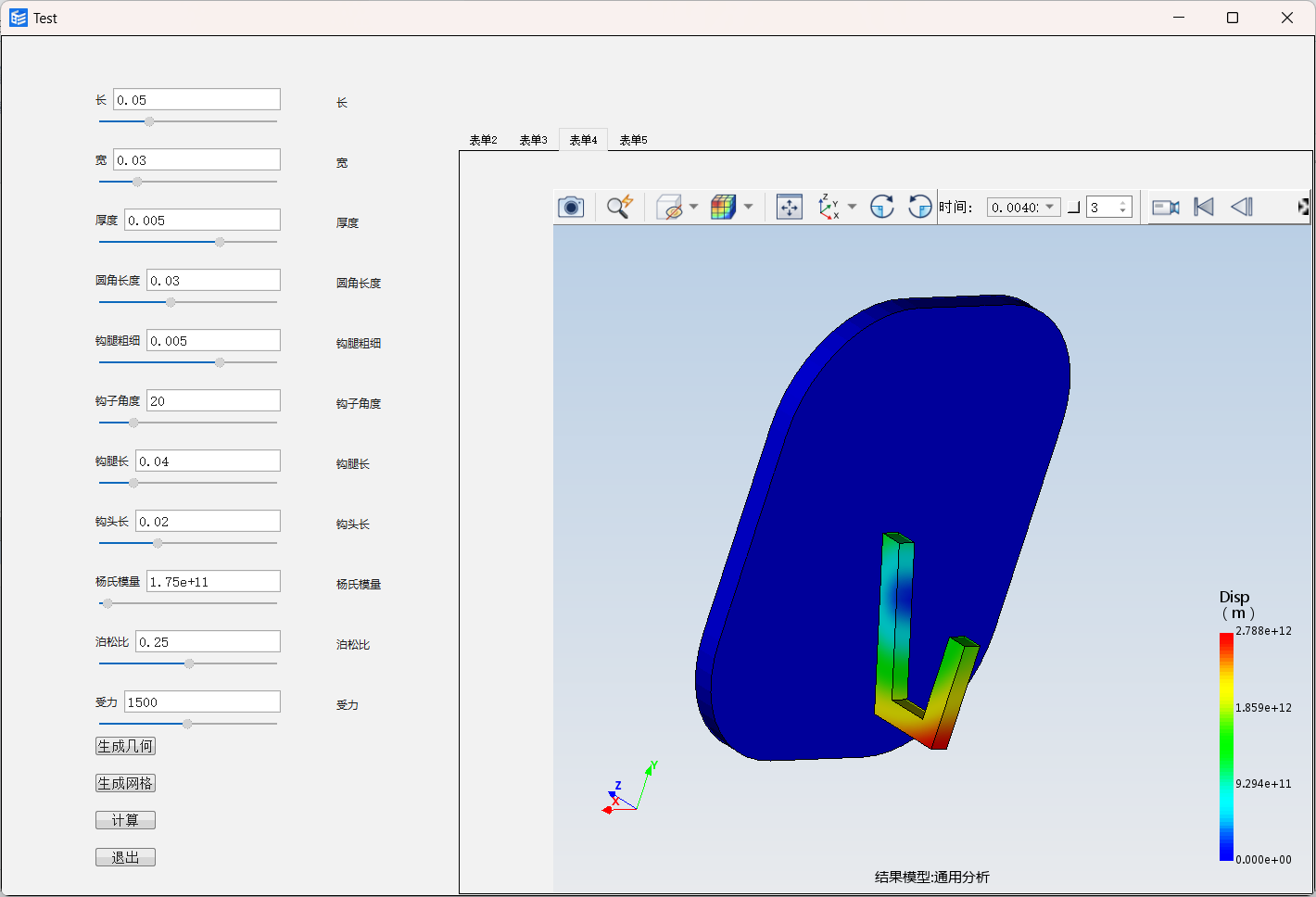1316x897 pixels.
Task: Click the XYZ coordinate triad in viewport
Action: (x=629, y=788)
